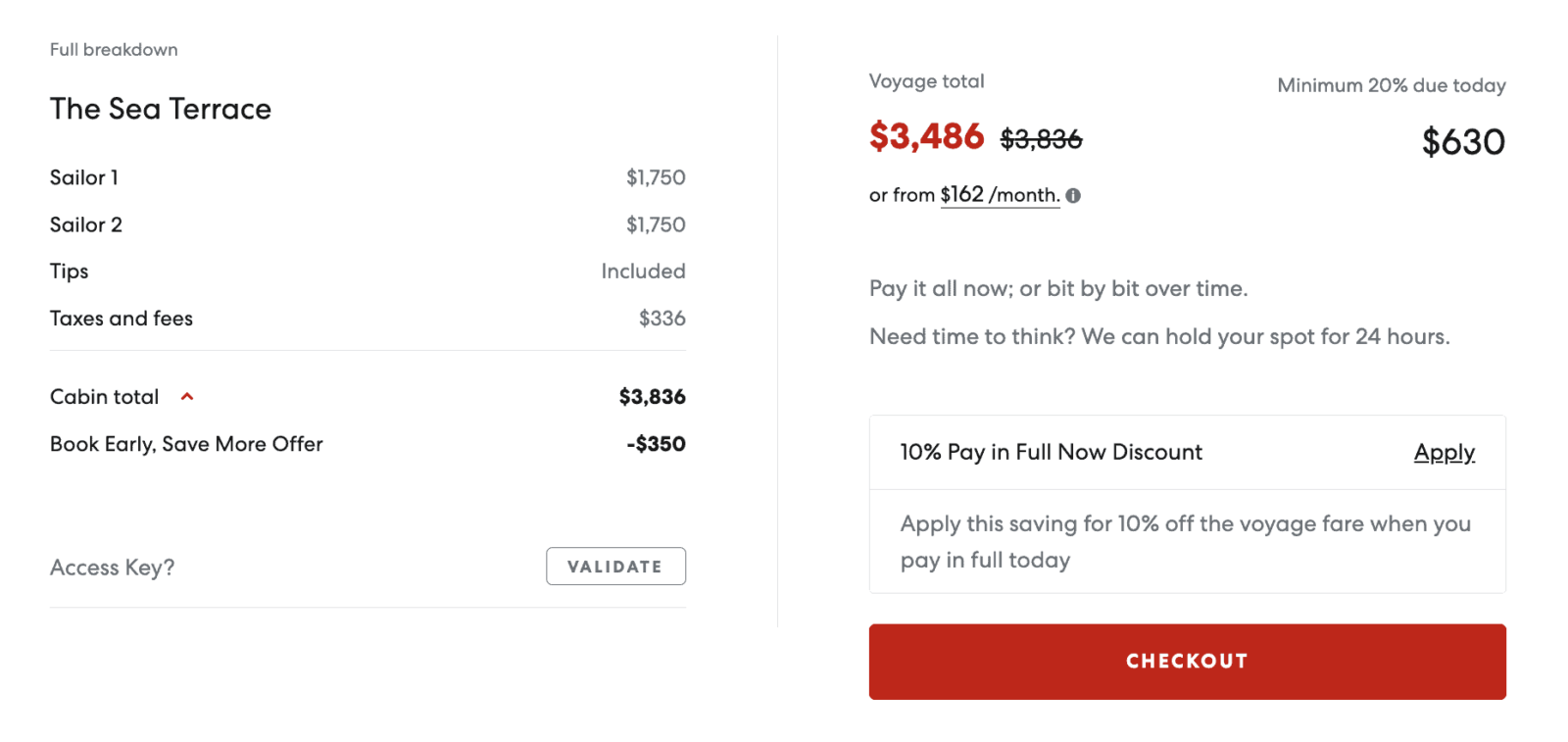This screenshot has height=742, width=1568.
Task: Click the discounted $3,486 voyage total price
Action: tap(927, 138)
